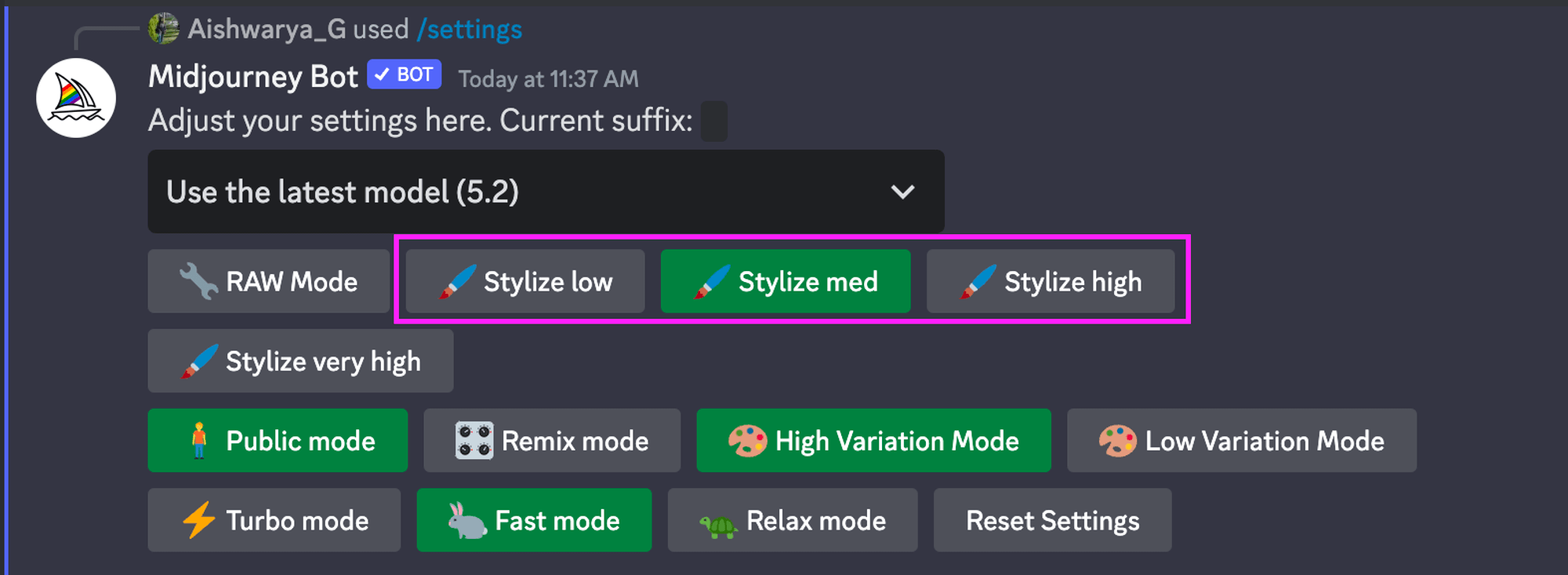This screenshot has width=1568, height=575.
Task: Expand the model version dropdown chevron
Action: (903, 192)
